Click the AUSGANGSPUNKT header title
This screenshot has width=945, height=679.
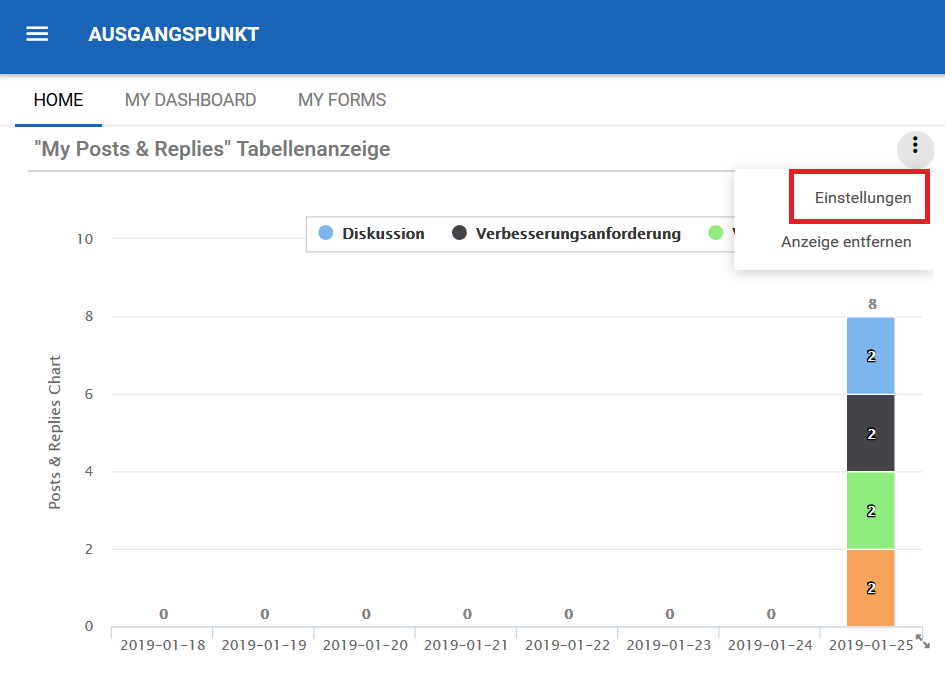point(174,34)
